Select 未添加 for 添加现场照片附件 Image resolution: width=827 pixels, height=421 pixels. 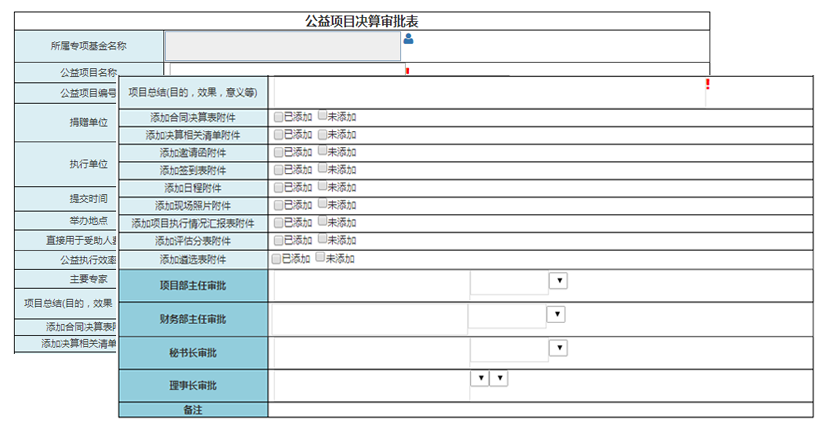pyautogui.click(x=322, y=204)
